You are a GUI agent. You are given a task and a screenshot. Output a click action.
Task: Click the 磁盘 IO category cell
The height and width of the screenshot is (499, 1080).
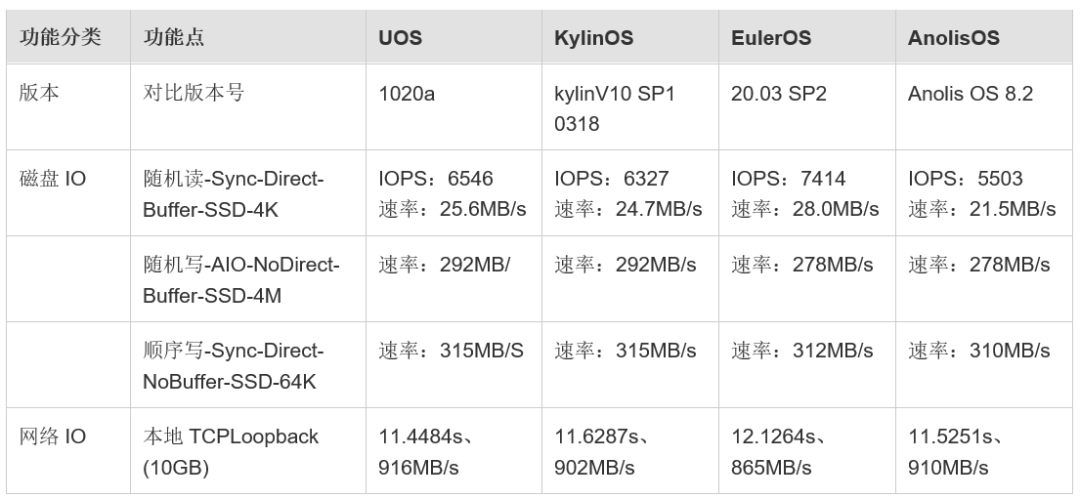coord(54,179)
